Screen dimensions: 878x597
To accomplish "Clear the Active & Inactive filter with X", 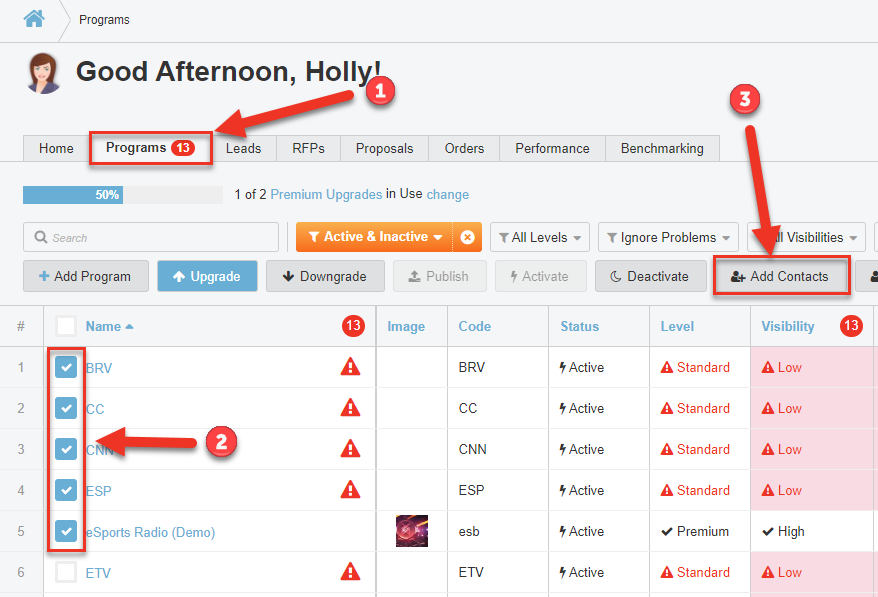I will pos(467,237).
